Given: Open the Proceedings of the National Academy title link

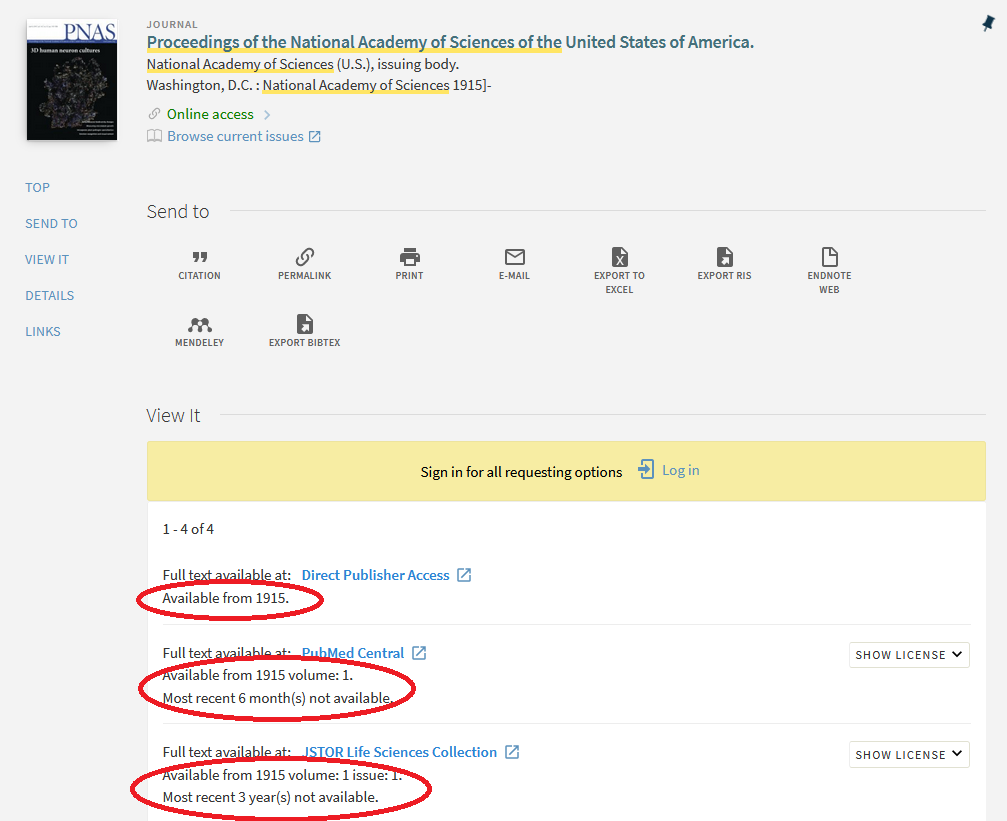Looking at the screenshot, I should point(450,42).
